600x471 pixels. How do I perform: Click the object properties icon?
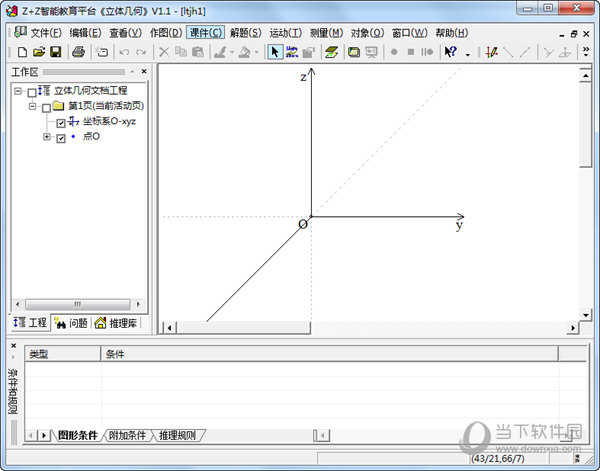tap(308, 52)
